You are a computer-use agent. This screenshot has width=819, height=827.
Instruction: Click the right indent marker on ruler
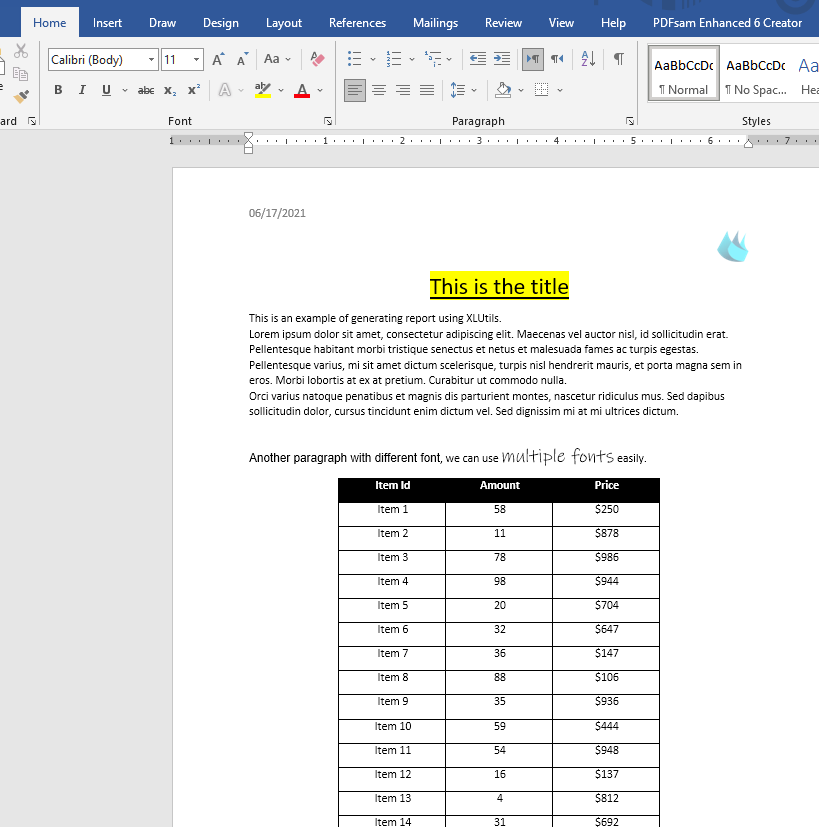tap(748, 142)
